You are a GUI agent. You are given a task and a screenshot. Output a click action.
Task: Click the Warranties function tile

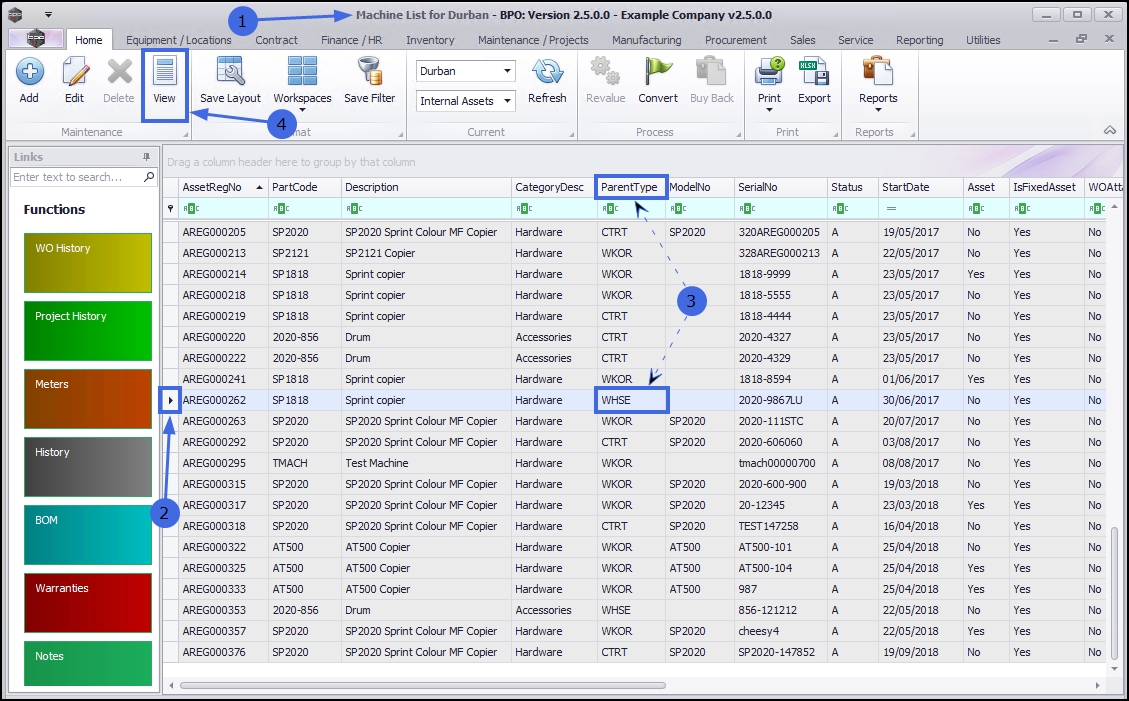coord(87,603)
